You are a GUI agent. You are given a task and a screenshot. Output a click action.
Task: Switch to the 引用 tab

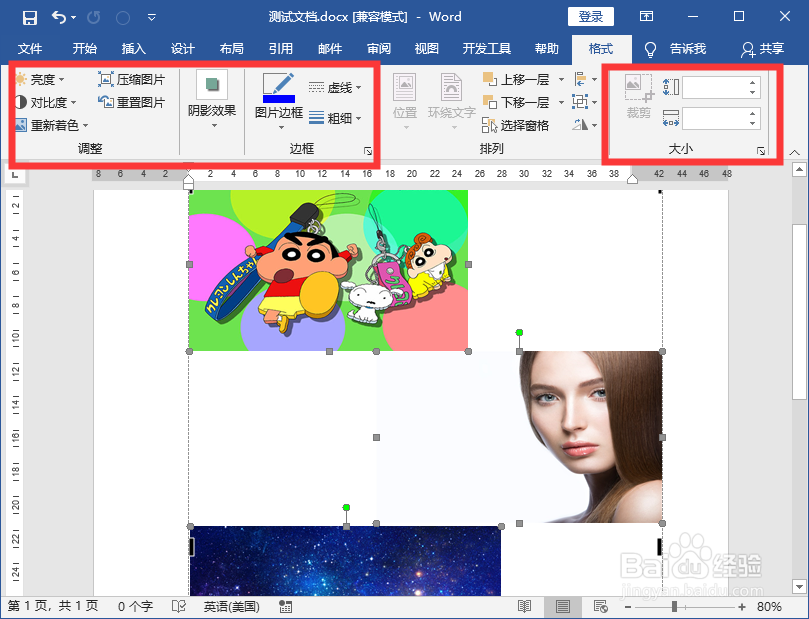(x=281, y=48)
